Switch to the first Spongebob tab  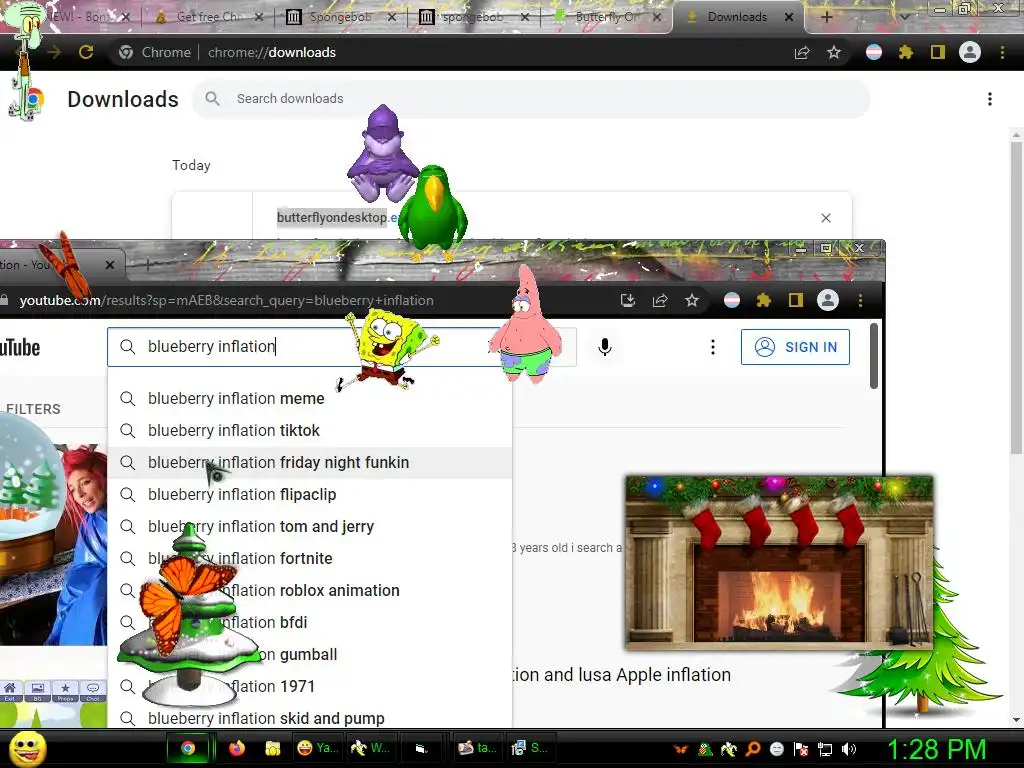coord(341,17)
